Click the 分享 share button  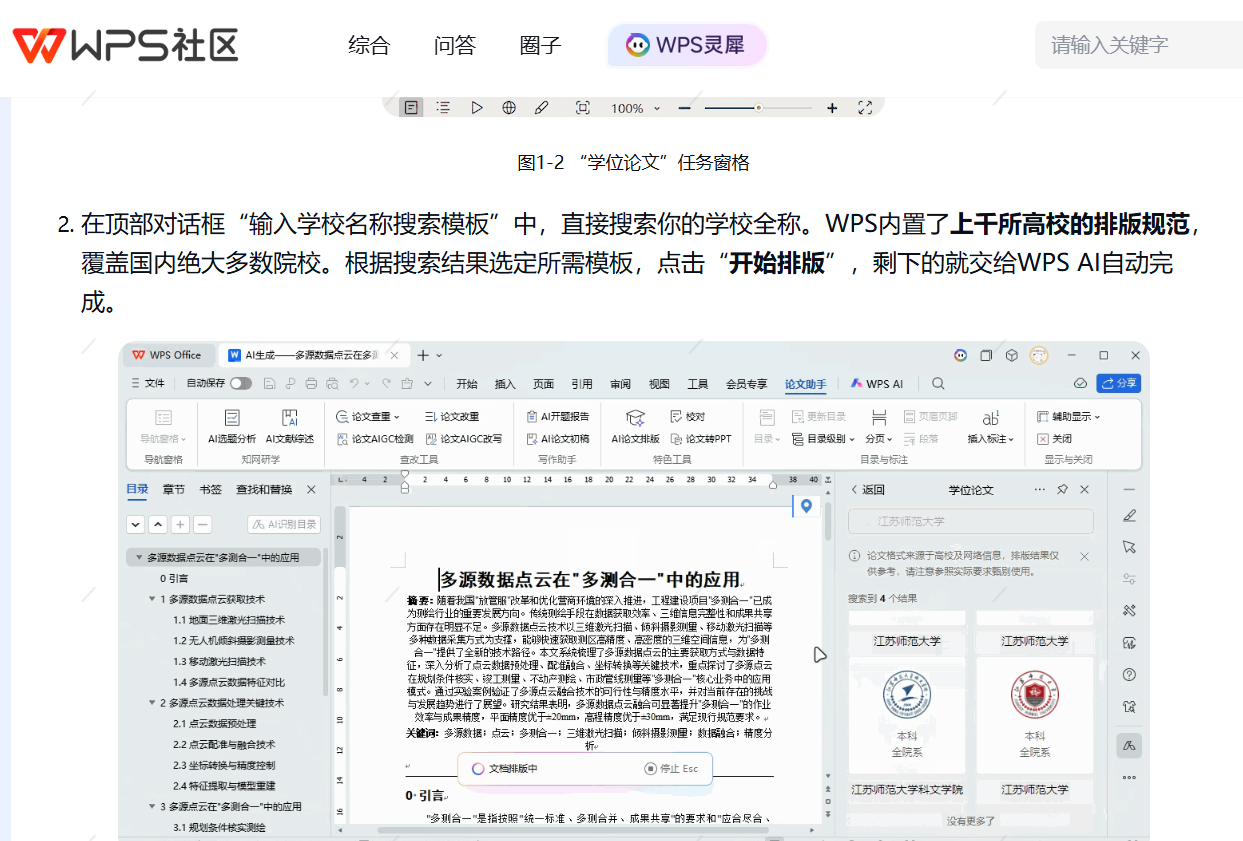tap(1118, 384)
